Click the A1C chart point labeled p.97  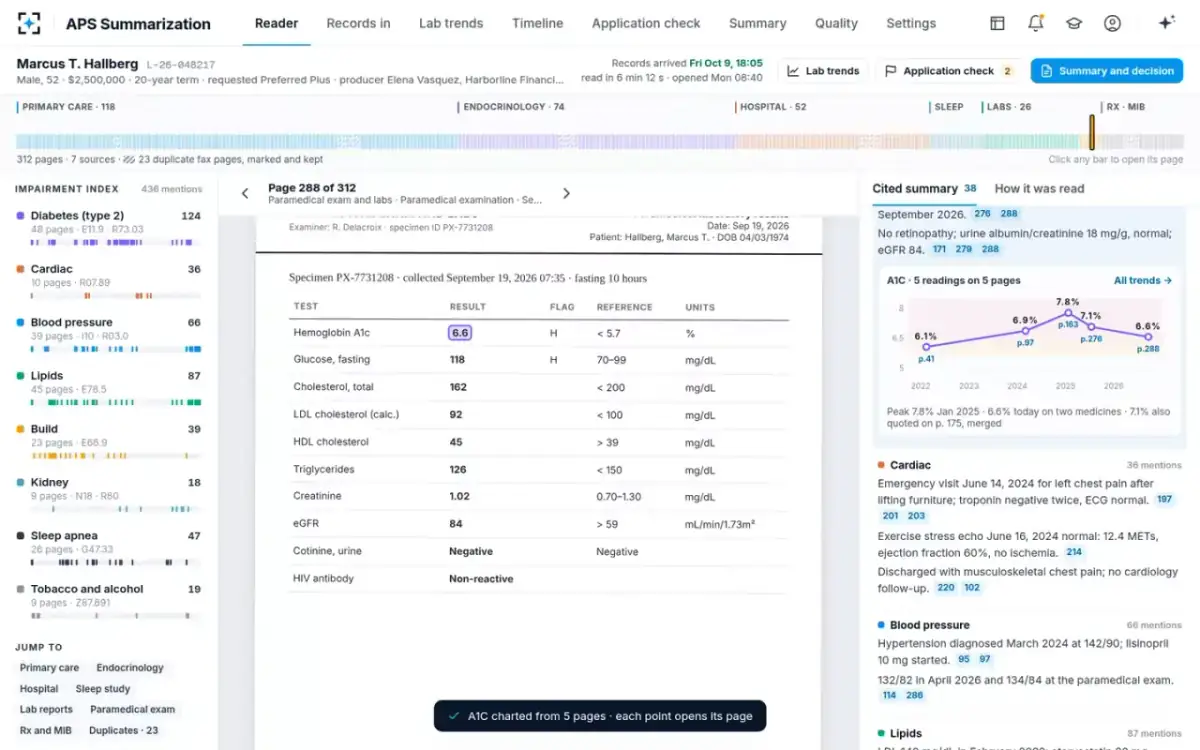point(1025,331)
